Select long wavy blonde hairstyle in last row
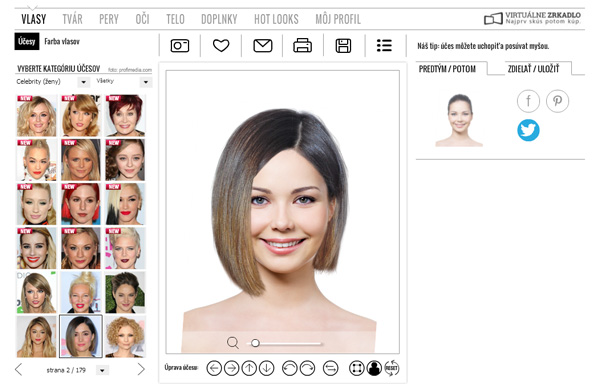This screenshot has height=388, width=600. [x=36, y=336]
